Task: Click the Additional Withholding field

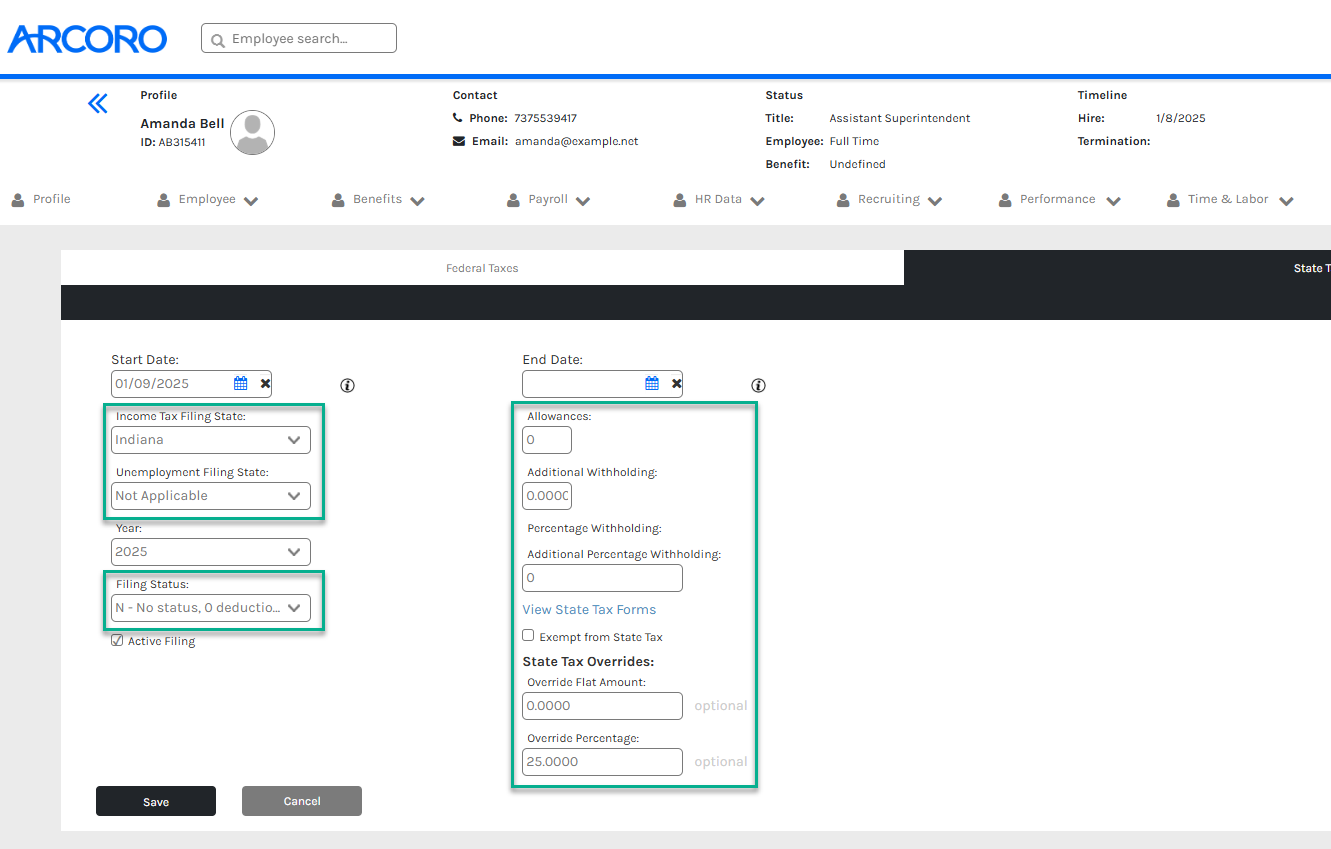Action: click(x=547, y=496)
